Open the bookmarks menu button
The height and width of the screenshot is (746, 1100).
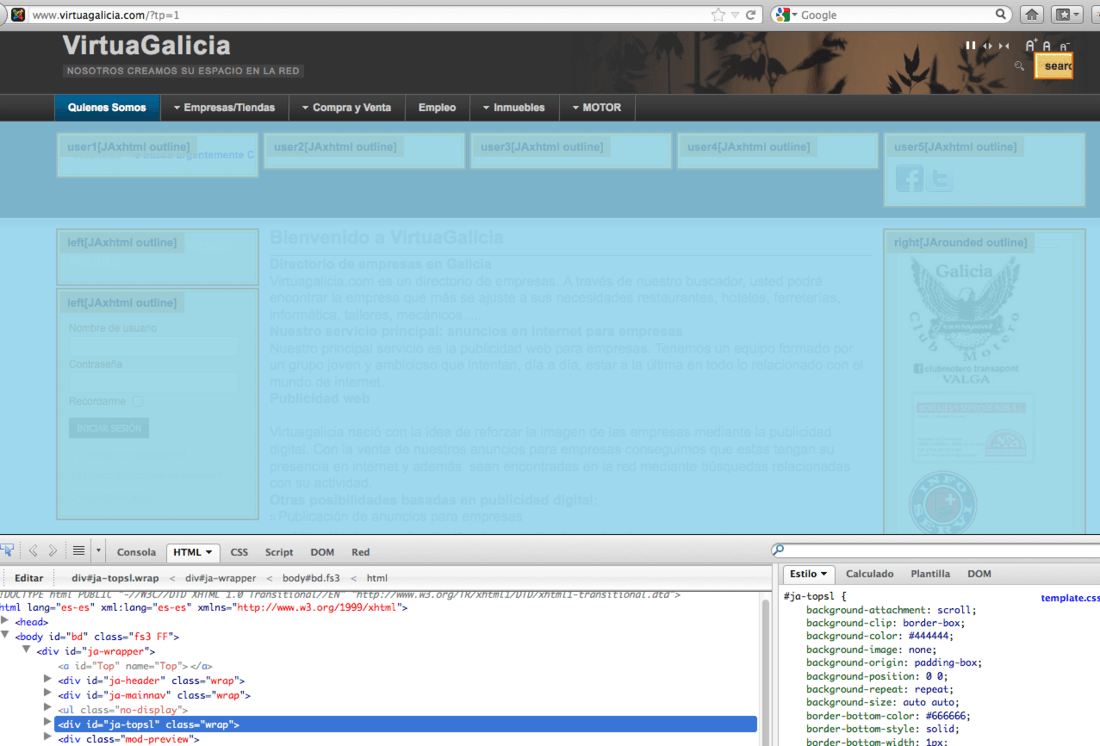point(1066,15)
